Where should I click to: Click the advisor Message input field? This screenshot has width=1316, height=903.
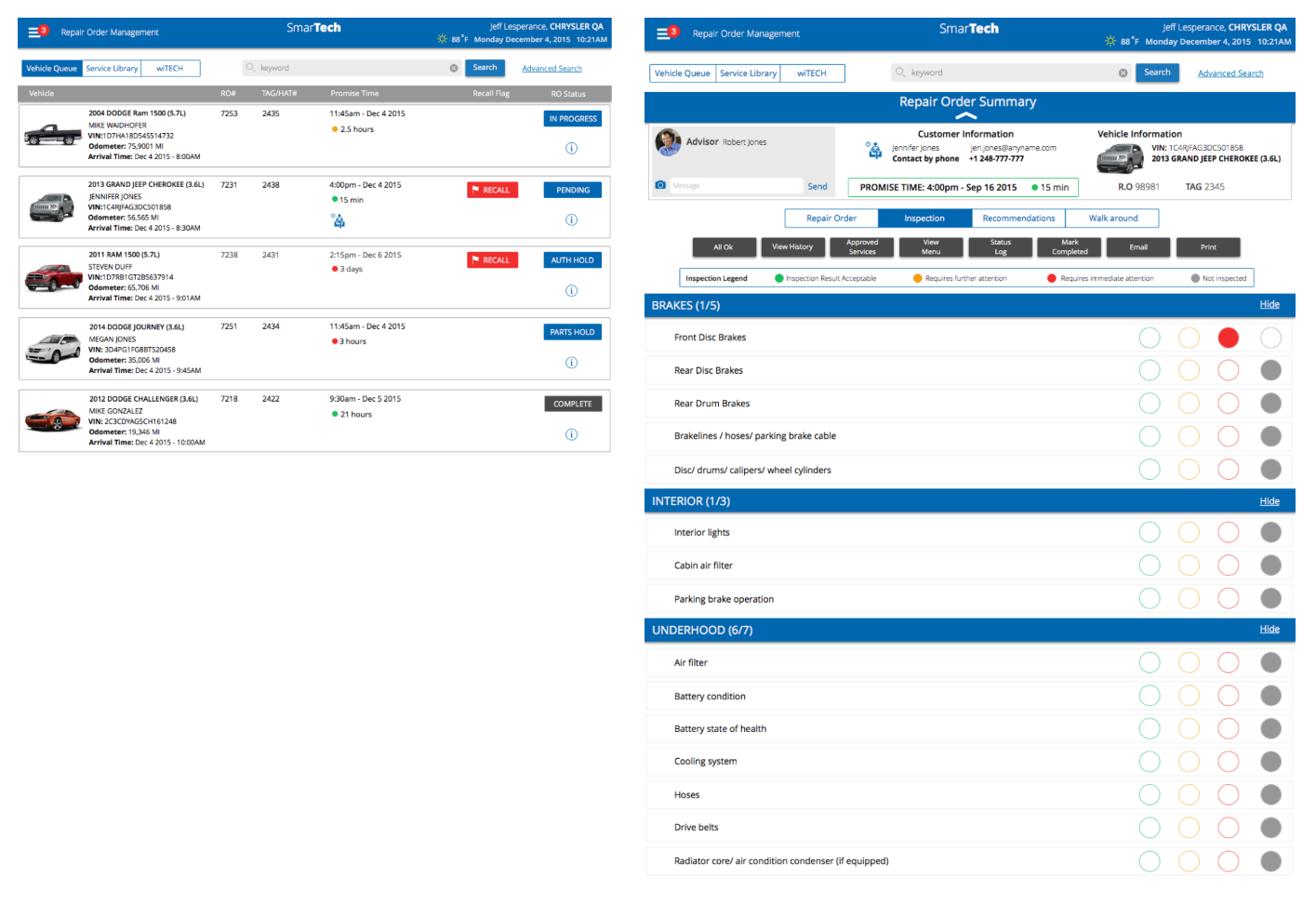pos(735,186)
